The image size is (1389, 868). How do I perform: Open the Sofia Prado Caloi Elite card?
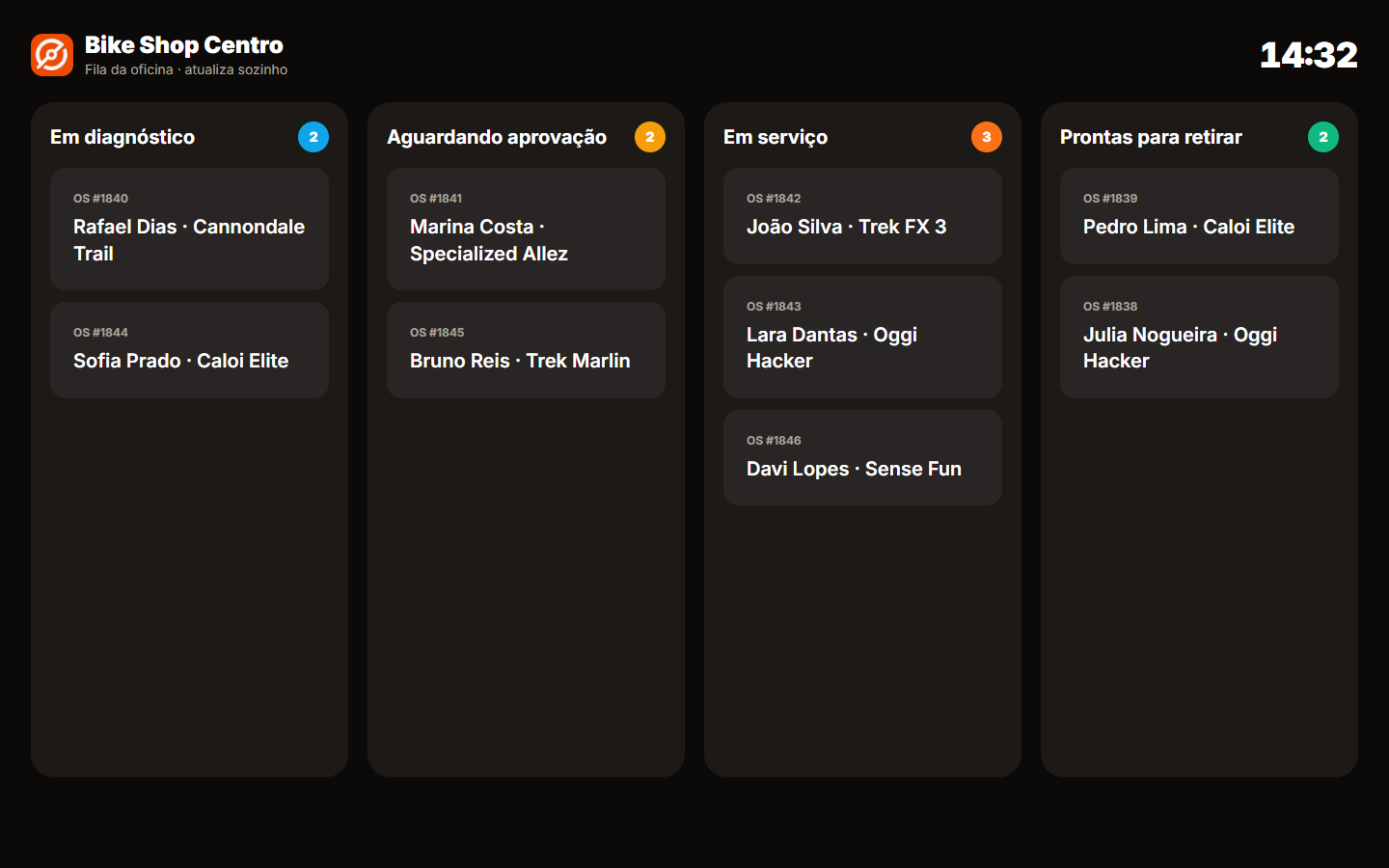pyautogui.click(x=189, y=350)
